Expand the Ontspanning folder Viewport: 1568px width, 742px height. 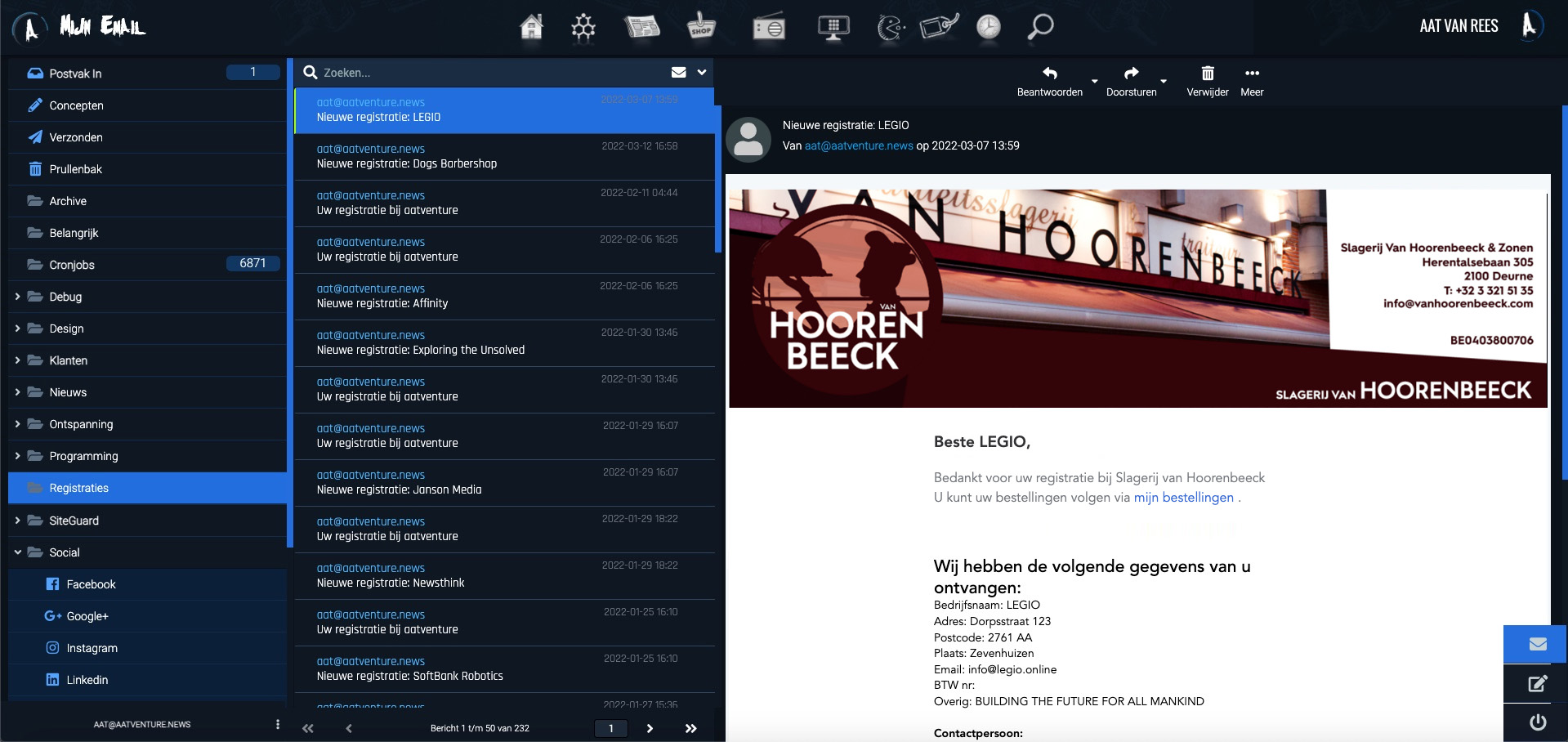coord(17,424)
